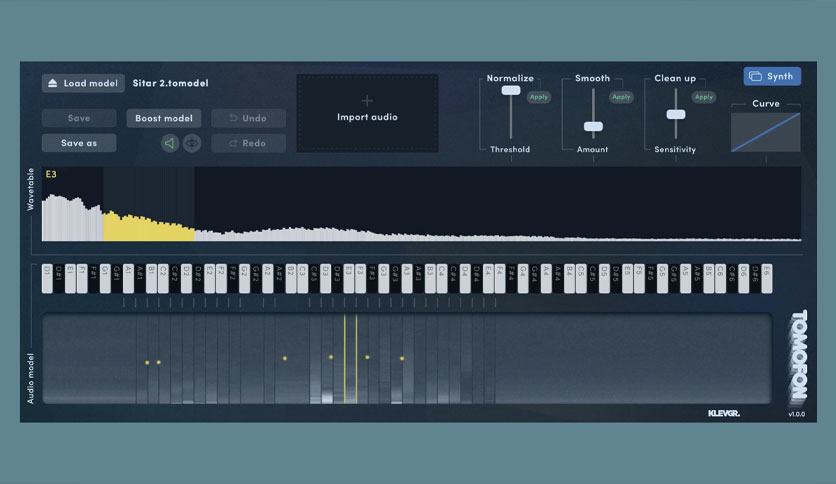Screen dimensions: 836x484
Task: Click the white wavetable segment under E3
Action: point(73,219)
